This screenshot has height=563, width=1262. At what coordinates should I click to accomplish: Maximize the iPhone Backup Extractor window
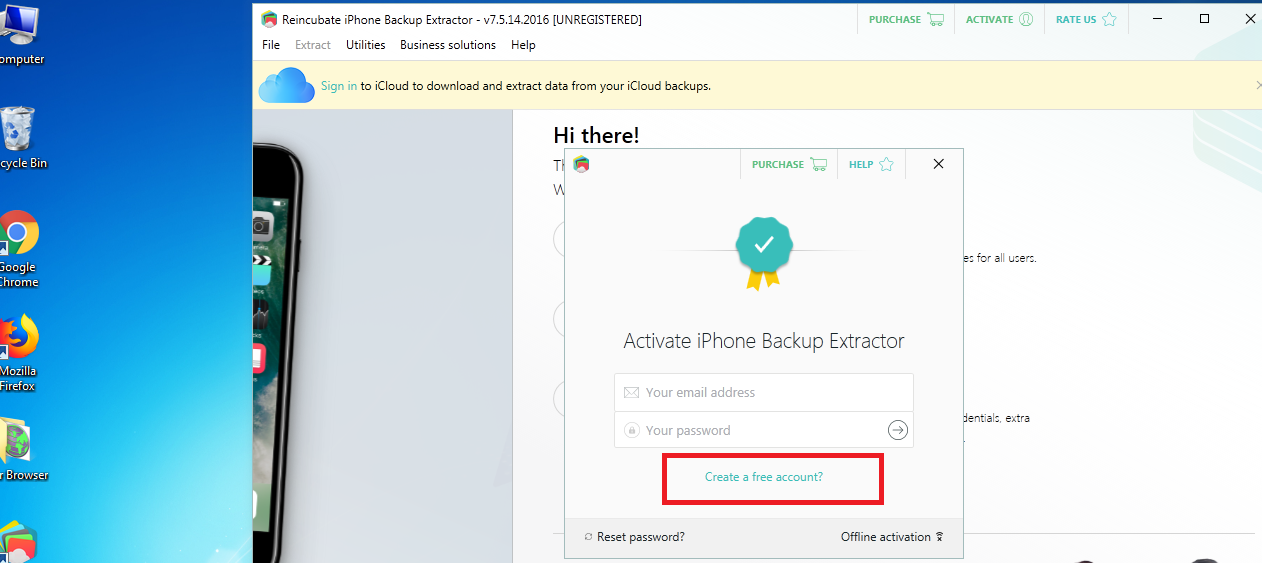(x=1204, y=19)
